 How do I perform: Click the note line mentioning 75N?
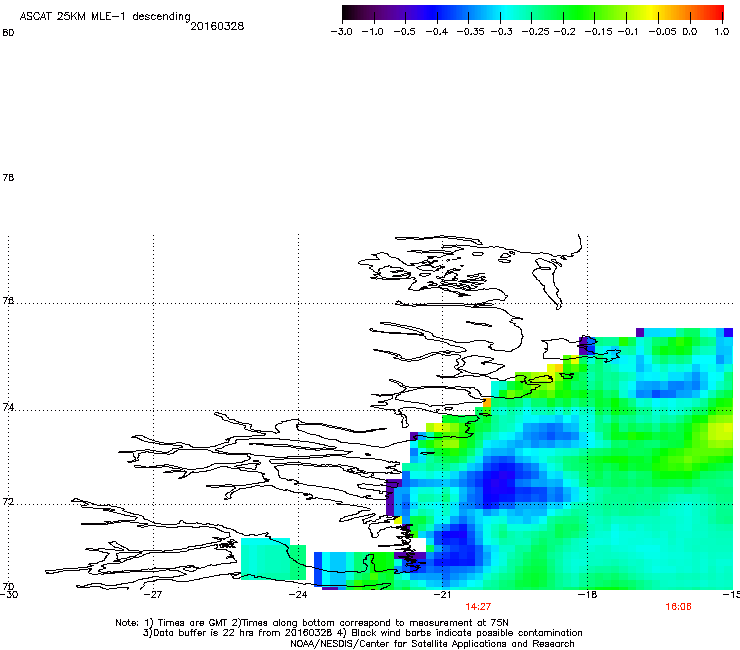point(312,623)
